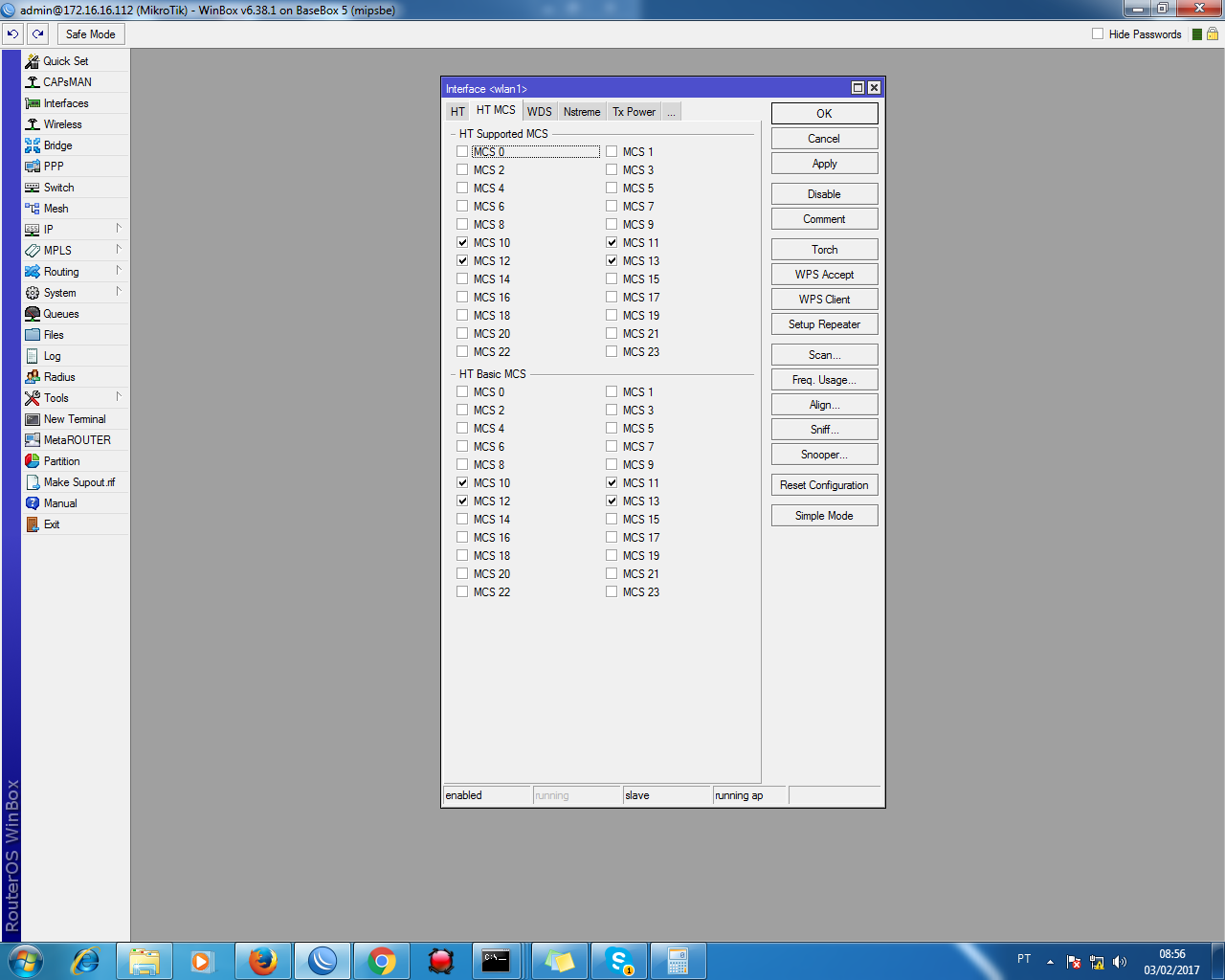
Task: Switch to the WDS tab
Action: 540,112
